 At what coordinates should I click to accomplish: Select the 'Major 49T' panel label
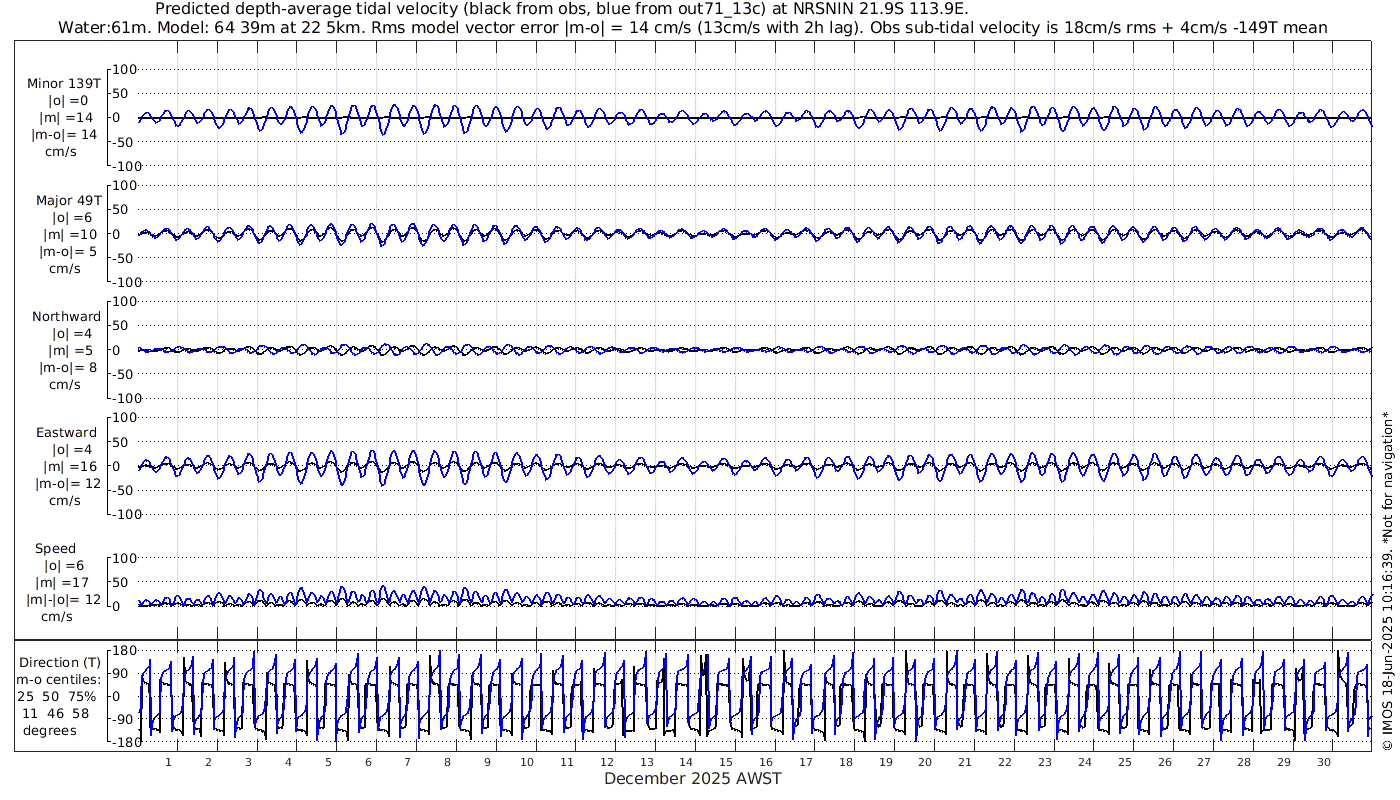65,200
